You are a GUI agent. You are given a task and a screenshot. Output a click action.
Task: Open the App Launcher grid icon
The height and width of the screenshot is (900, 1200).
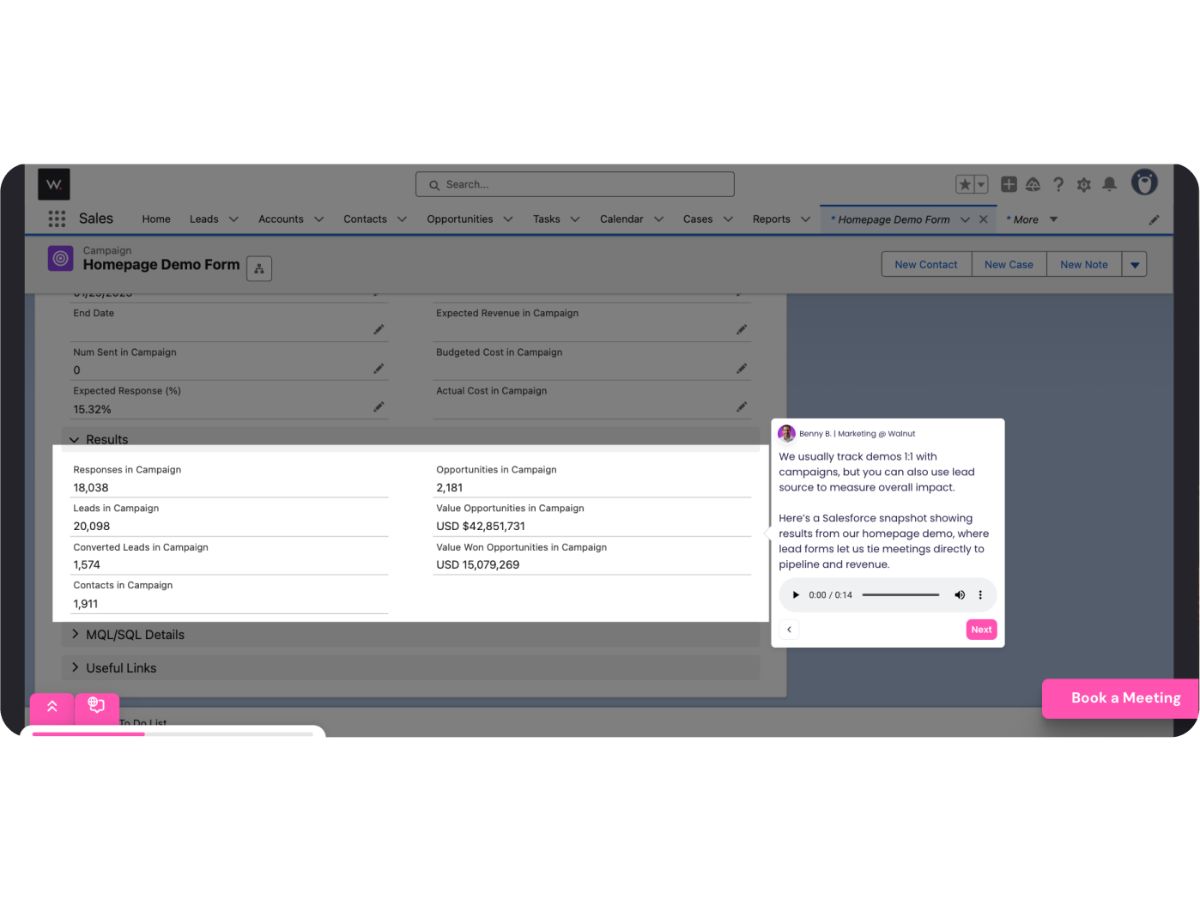pos(57,219)
